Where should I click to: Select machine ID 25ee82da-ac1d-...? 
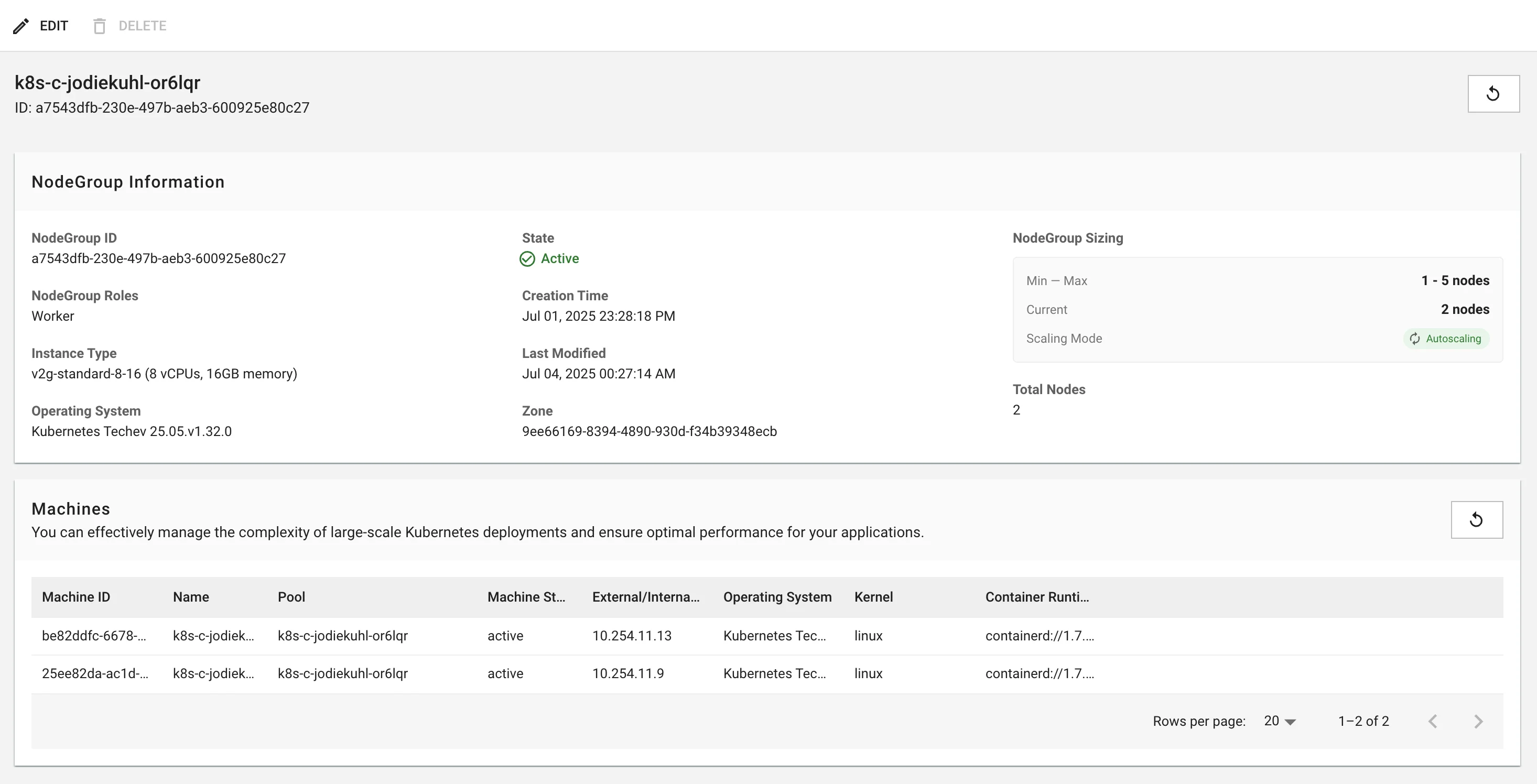95,673
